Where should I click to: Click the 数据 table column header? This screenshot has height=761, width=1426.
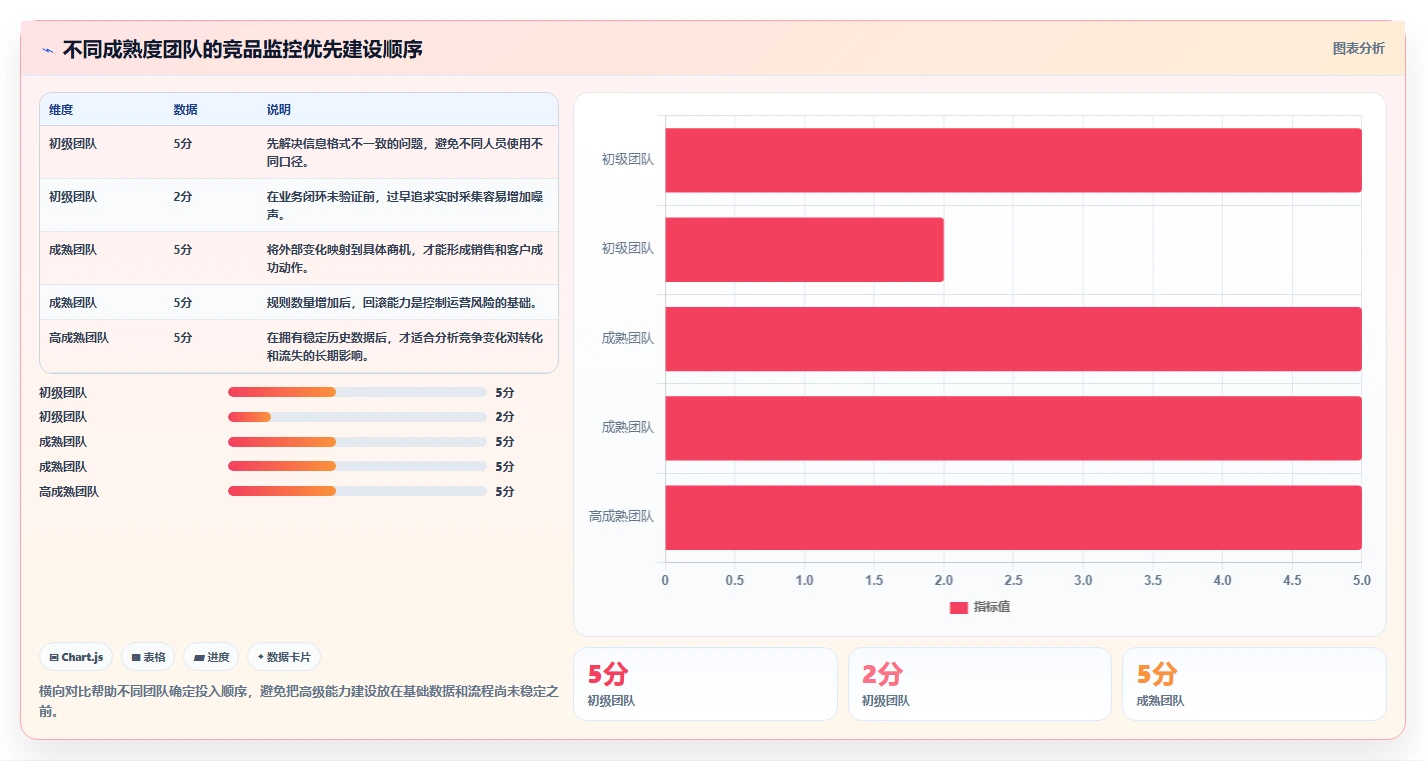click(185, 110)
